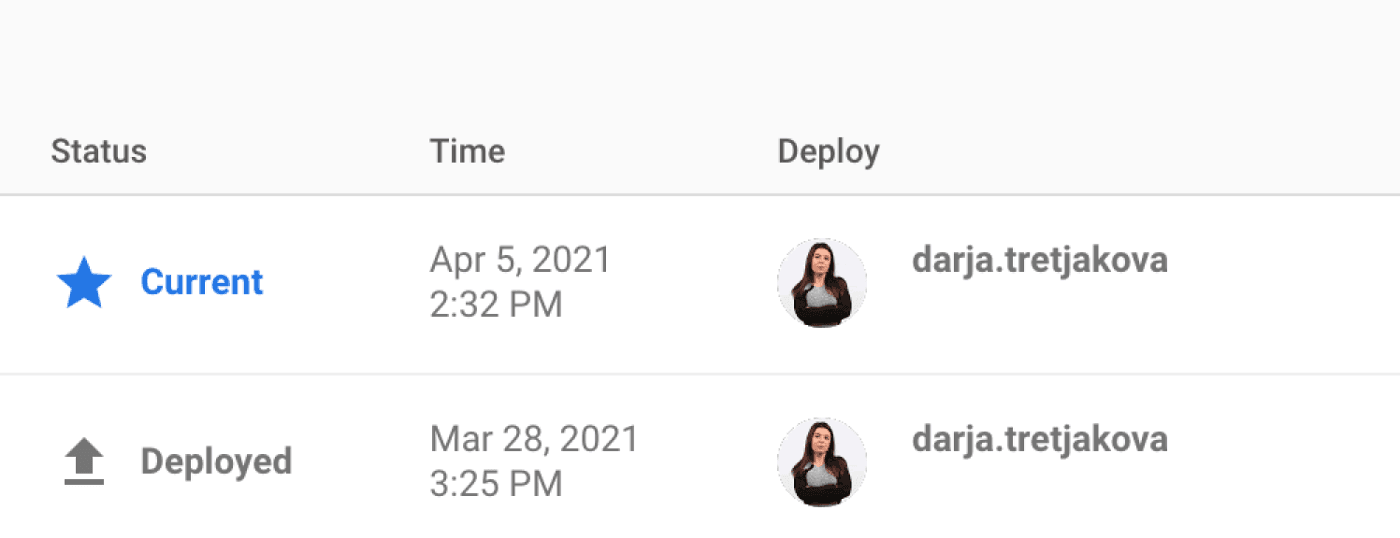Click the blue Current star icon
Viewport: 1400px width, 538px height.
click(x=84, y=283)
